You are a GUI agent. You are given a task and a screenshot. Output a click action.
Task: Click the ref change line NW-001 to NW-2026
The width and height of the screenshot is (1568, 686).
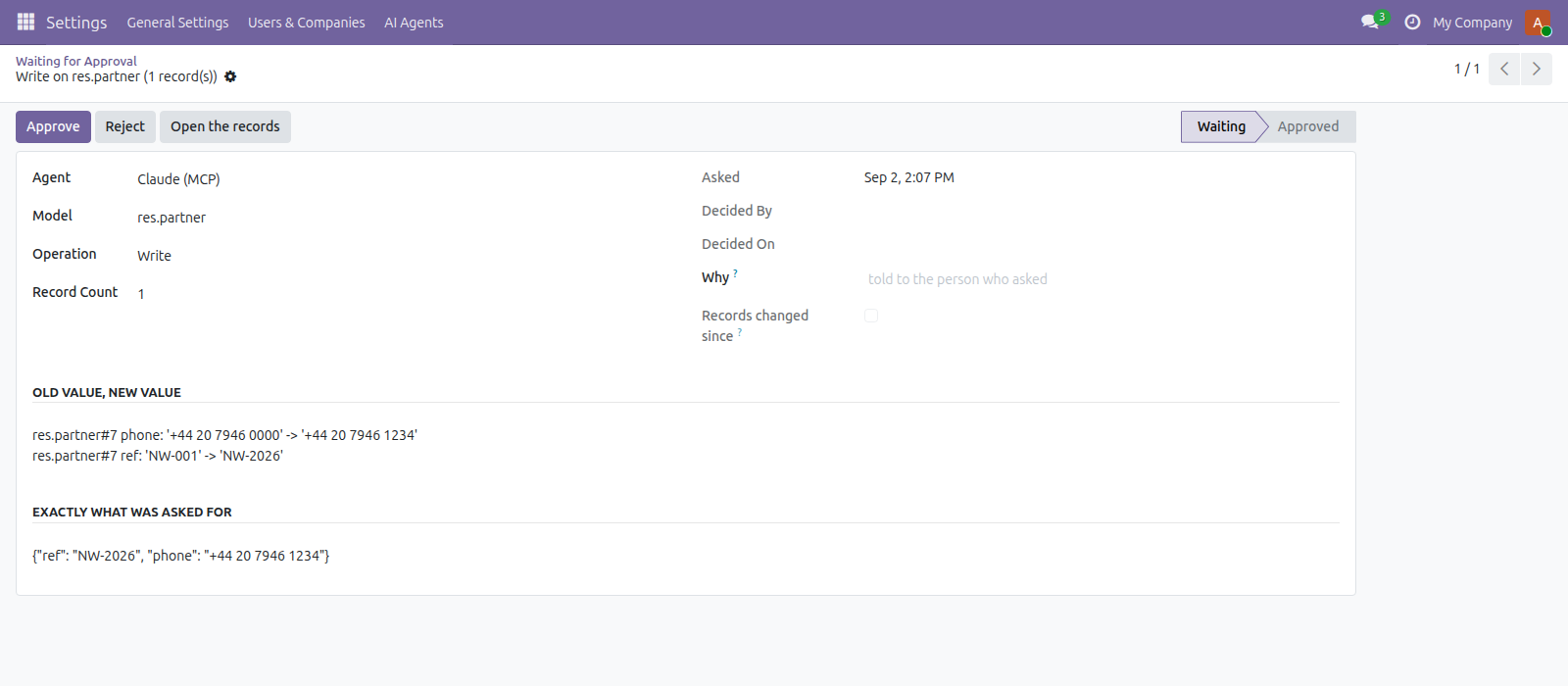point(158,456)
